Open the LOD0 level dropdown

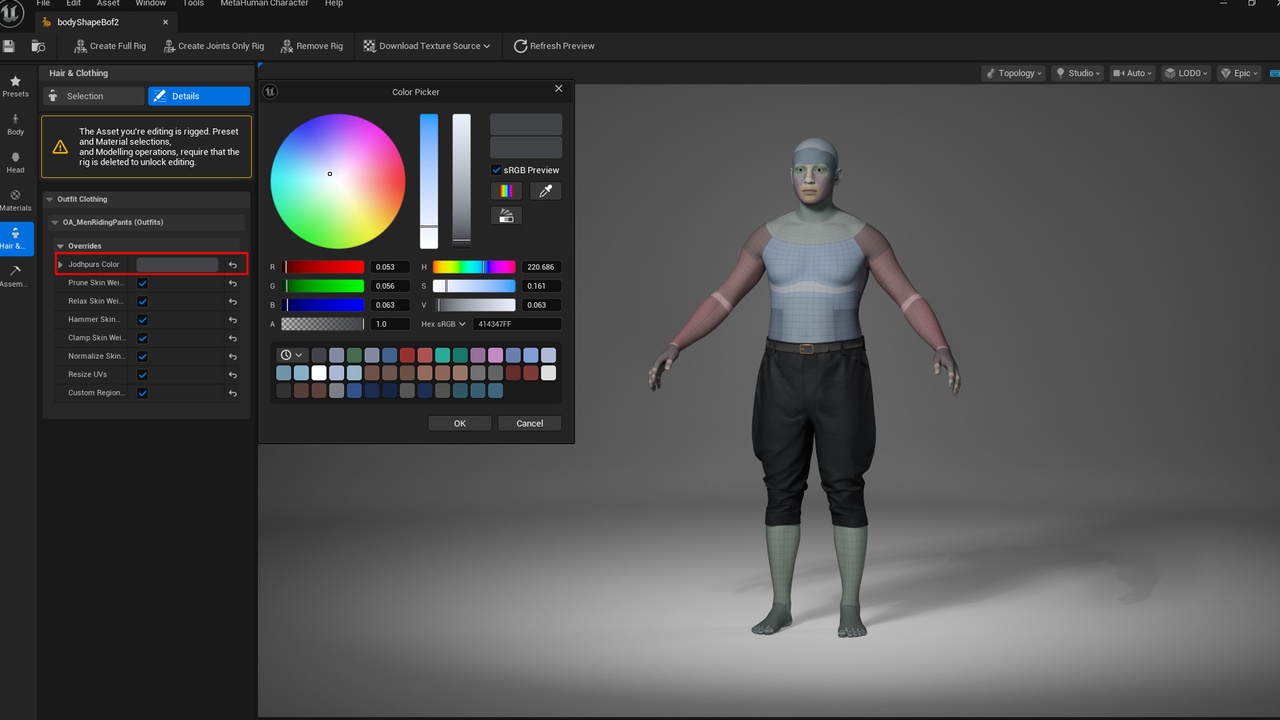tap(1187, 73)
